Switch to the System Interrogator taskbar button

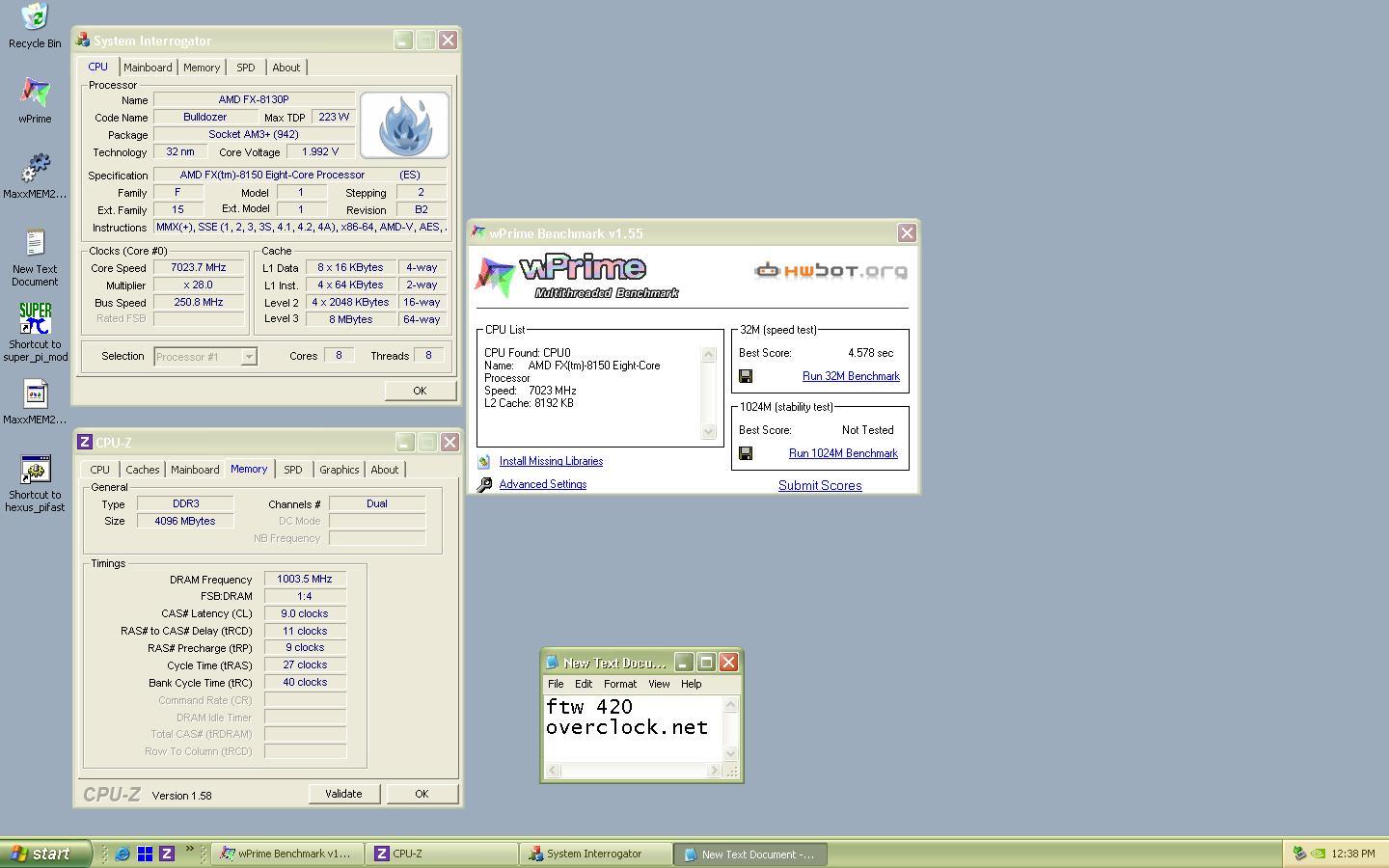[596, 854]
